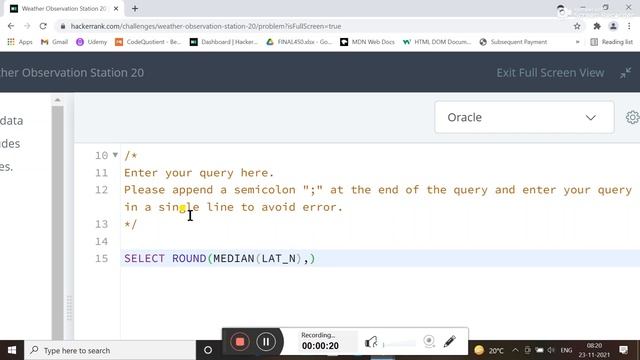Open the Windows notification center
This screenshot has height=360, width=640.
pos(623,350)
